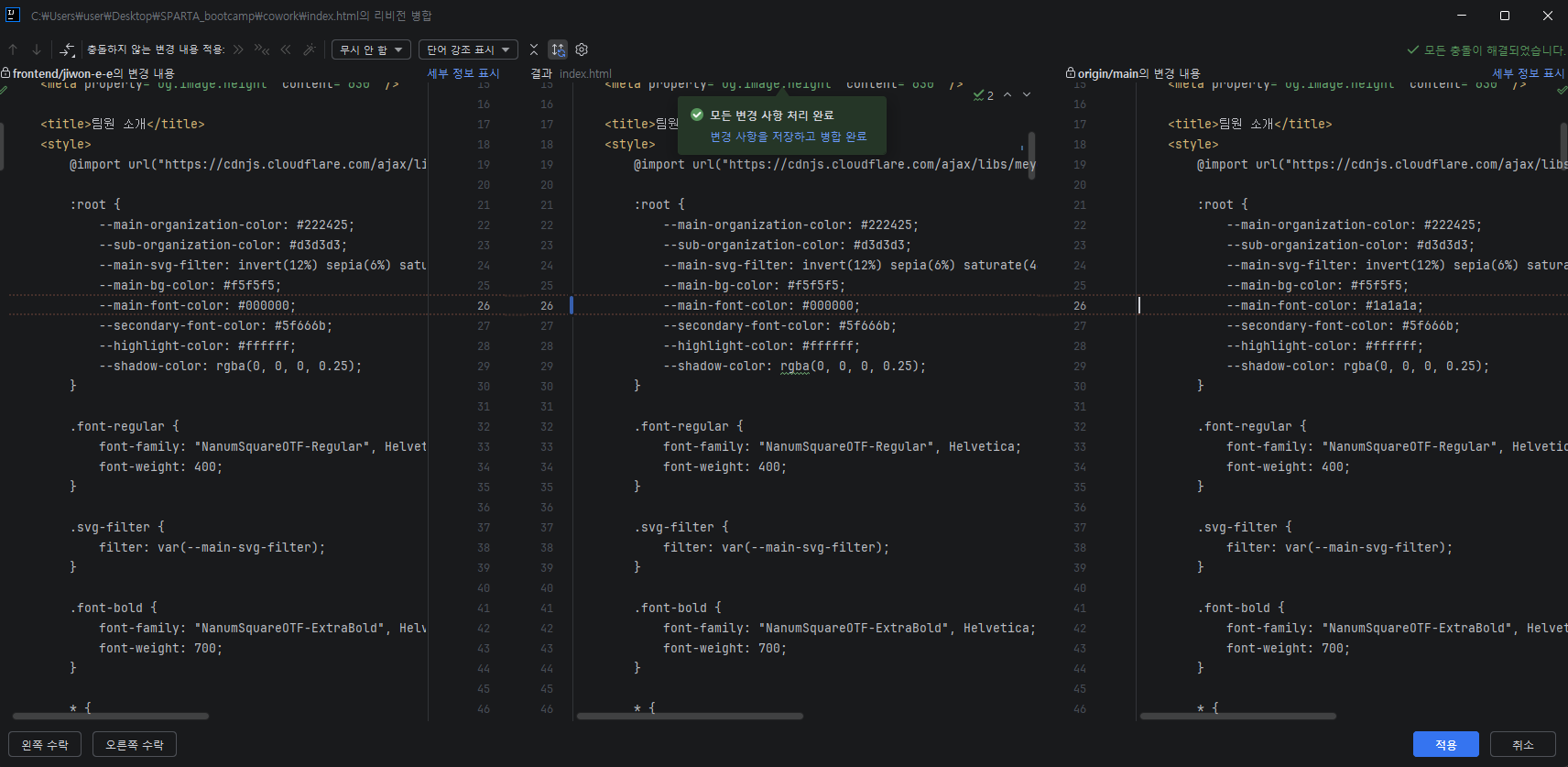Go to previous difference with up arrow
The image size is (1568, 767).
pos(13,49)
